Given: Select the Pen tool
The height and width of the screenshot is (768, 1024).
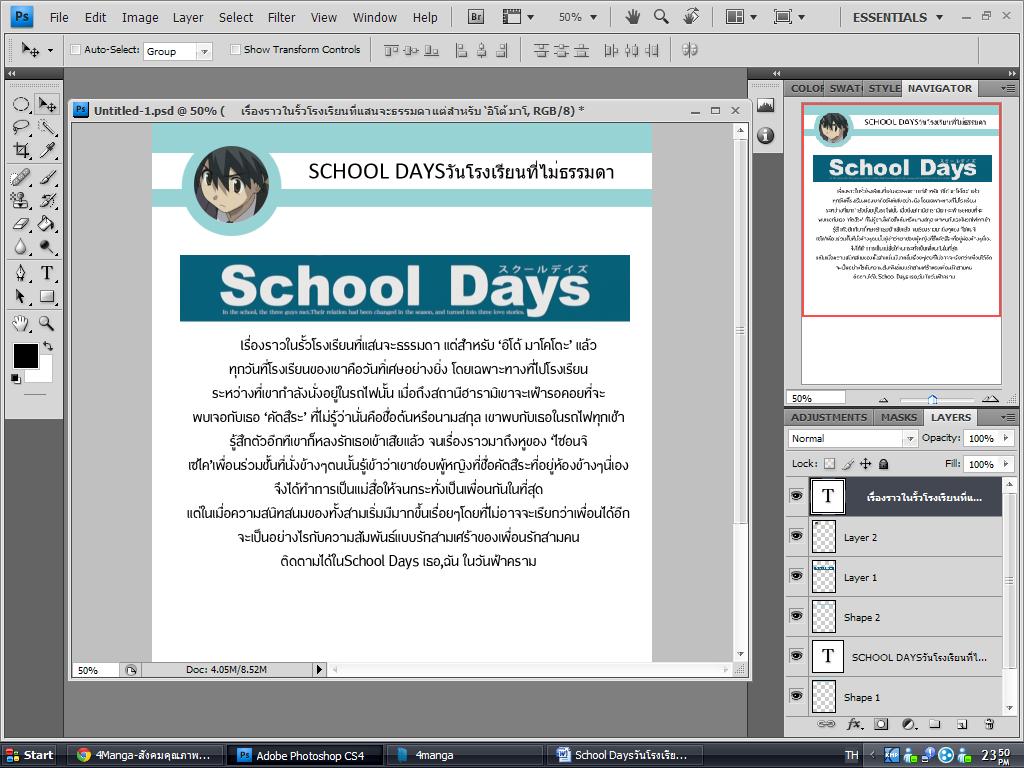Looking at the screenshot, I should [21, 274].
